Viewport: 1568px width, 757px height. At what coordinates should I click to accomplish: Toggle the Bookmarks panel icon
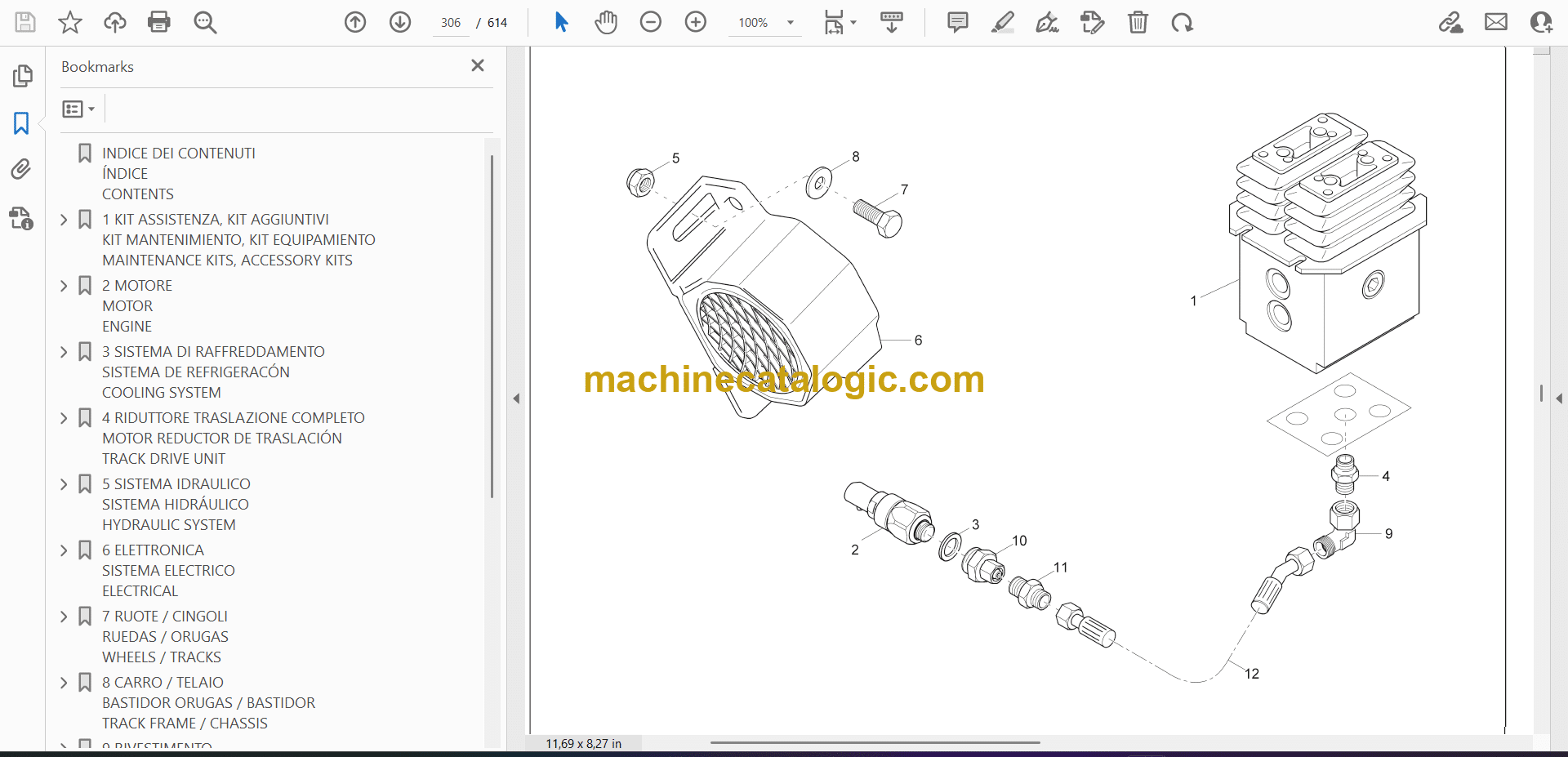[21, 123]
